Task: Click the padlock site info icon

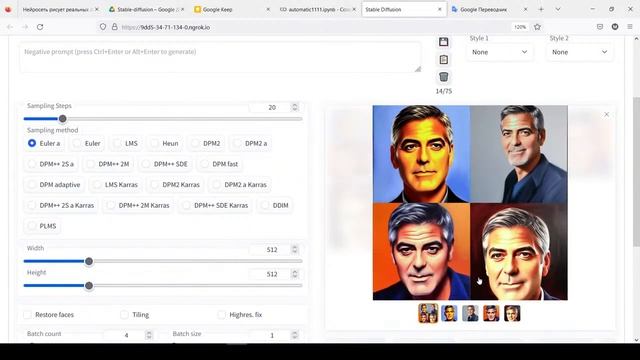Action: tap(115, 27)
